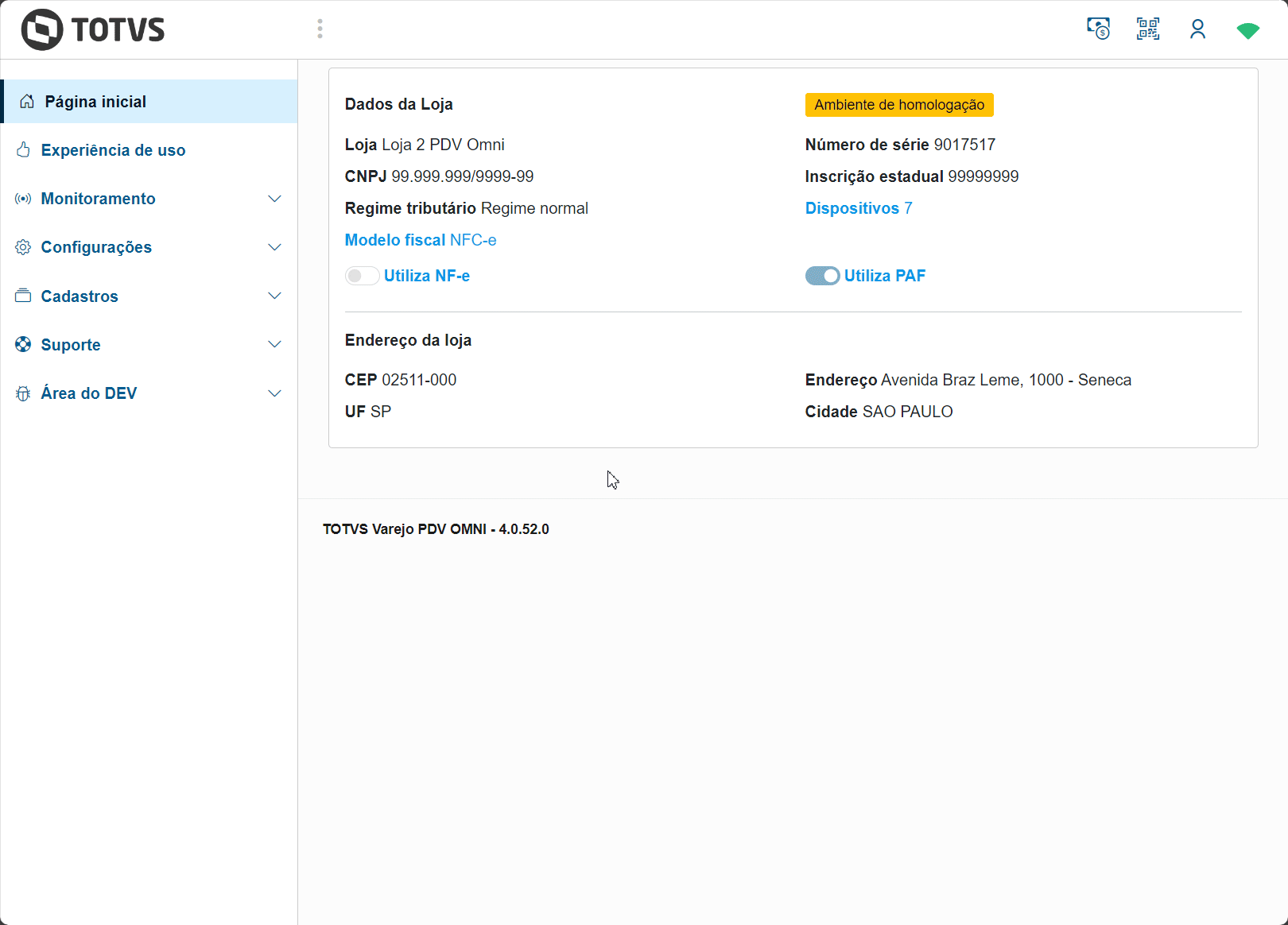
Task: Expand the Área do DEV chevron
Action: (x=274, y=393)
